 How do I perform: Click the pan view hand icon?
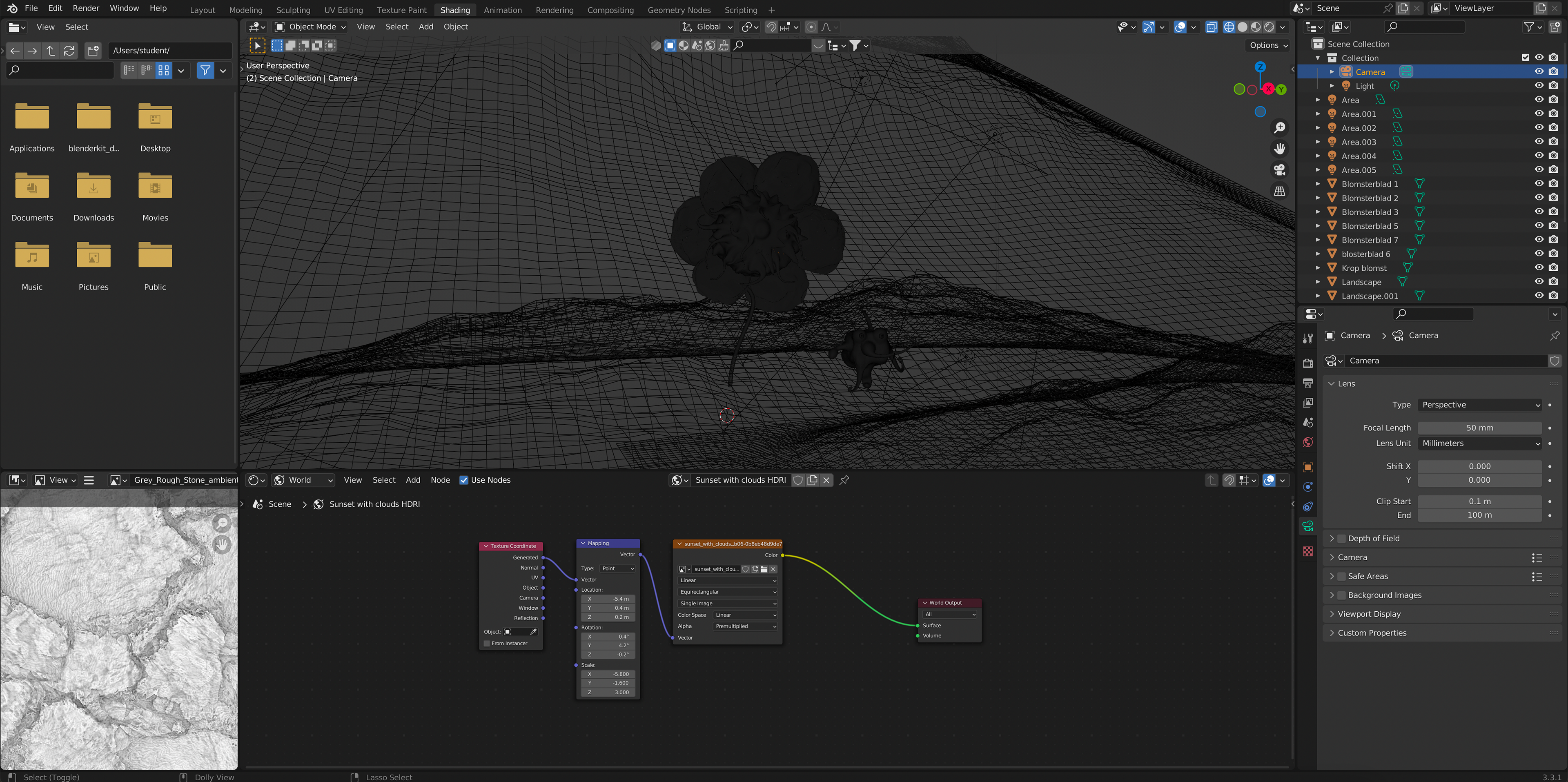click(1279, 149)
